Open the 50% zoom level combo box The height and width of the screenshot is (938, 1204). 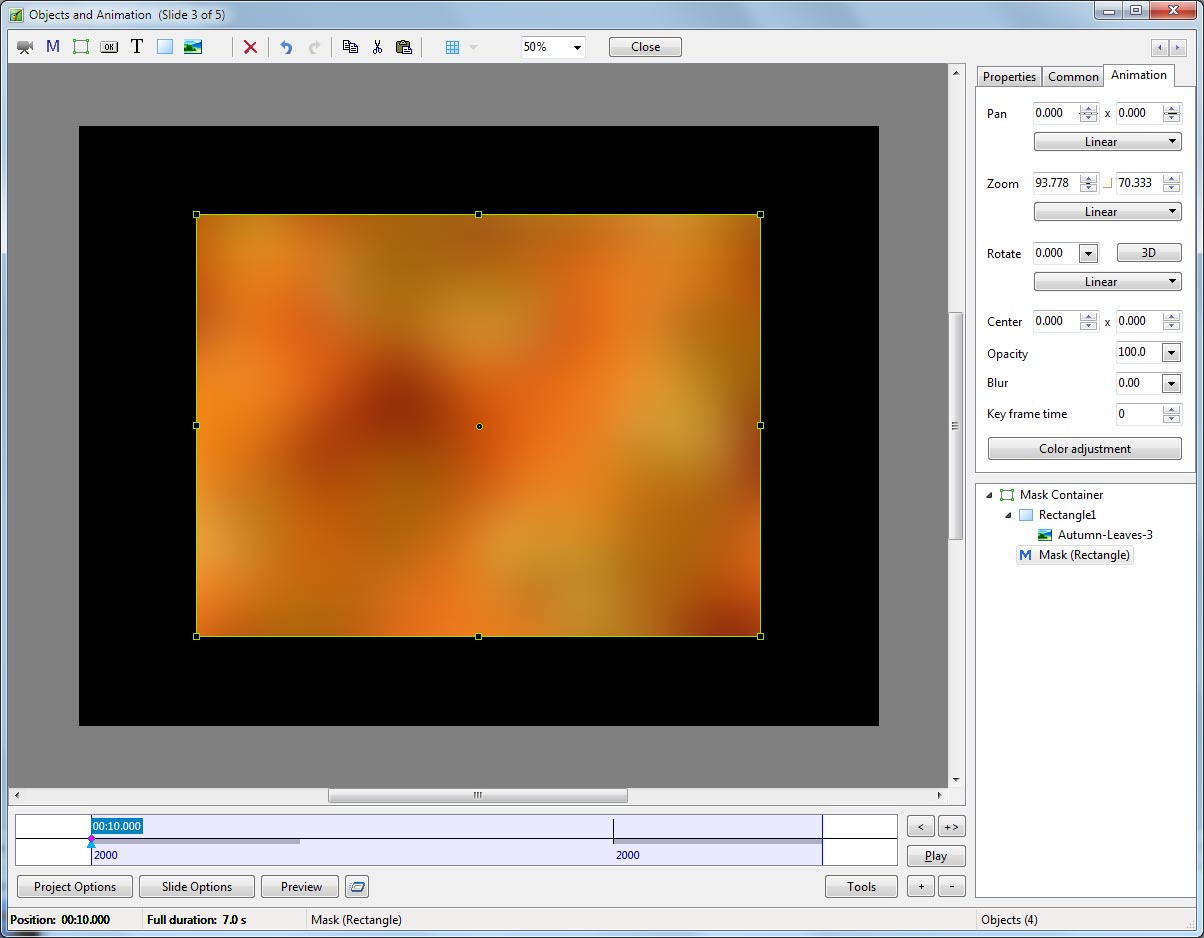[x=553, y=47]
